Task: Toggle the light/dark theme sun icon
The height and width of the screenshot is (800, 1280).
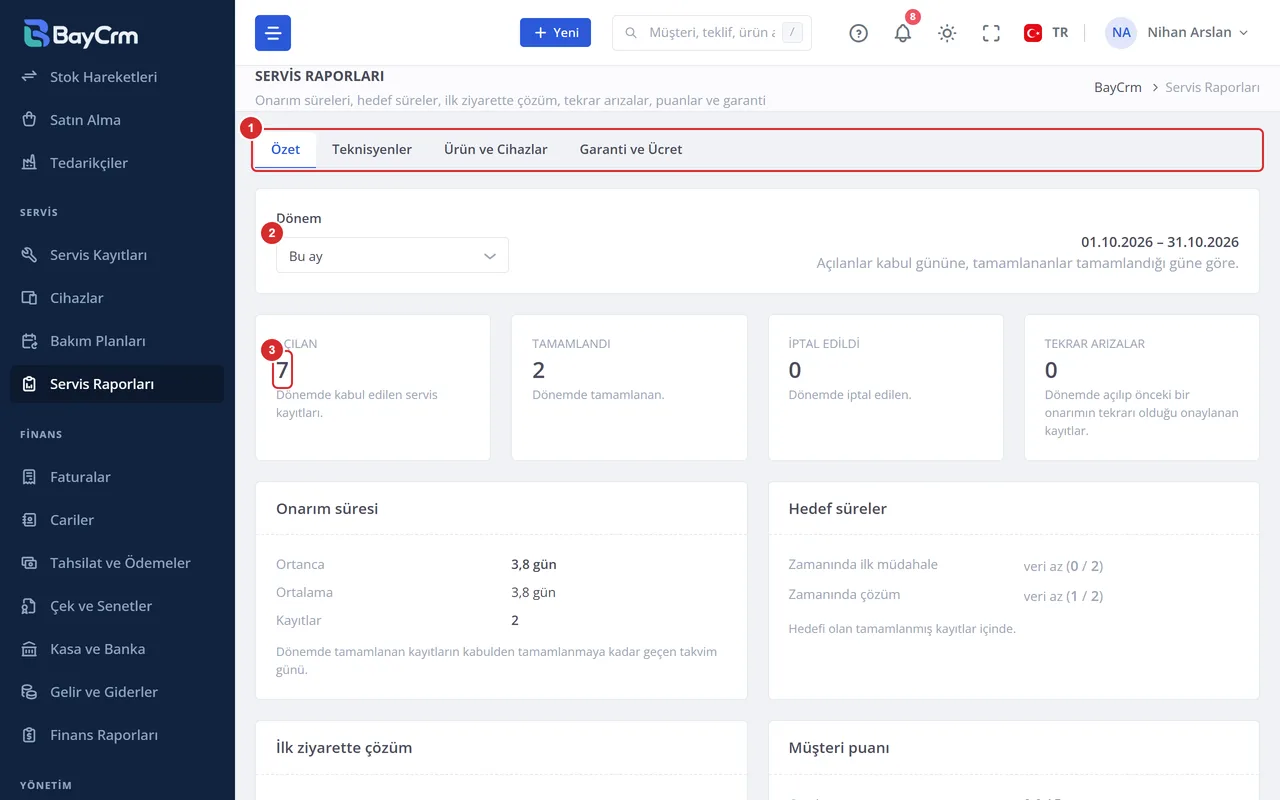Action: (947, 33)
